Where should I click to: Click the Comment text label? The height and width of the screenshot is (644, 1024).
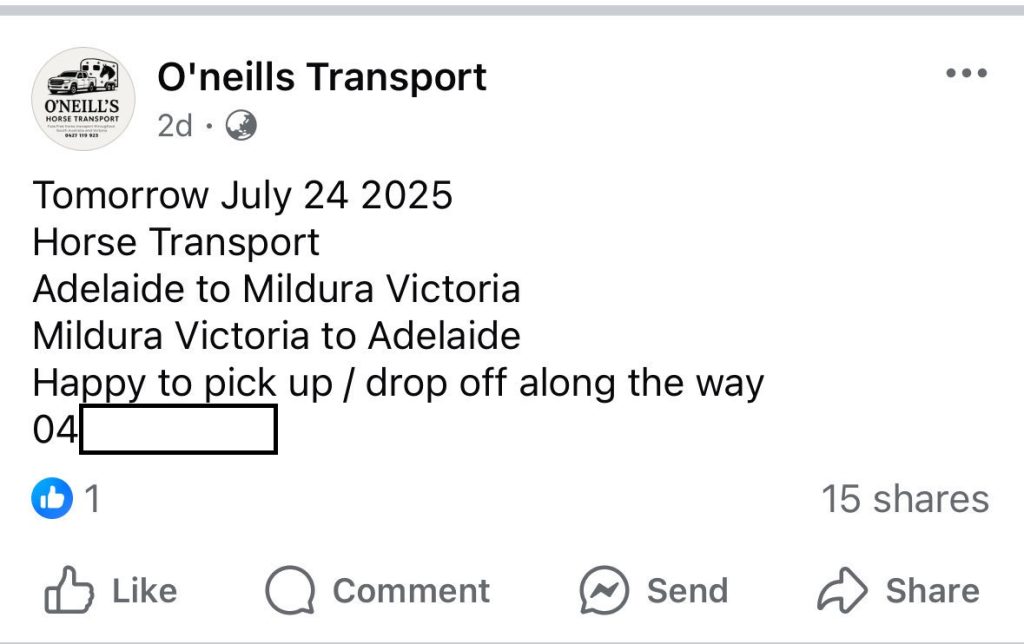(x=411, y=591)
